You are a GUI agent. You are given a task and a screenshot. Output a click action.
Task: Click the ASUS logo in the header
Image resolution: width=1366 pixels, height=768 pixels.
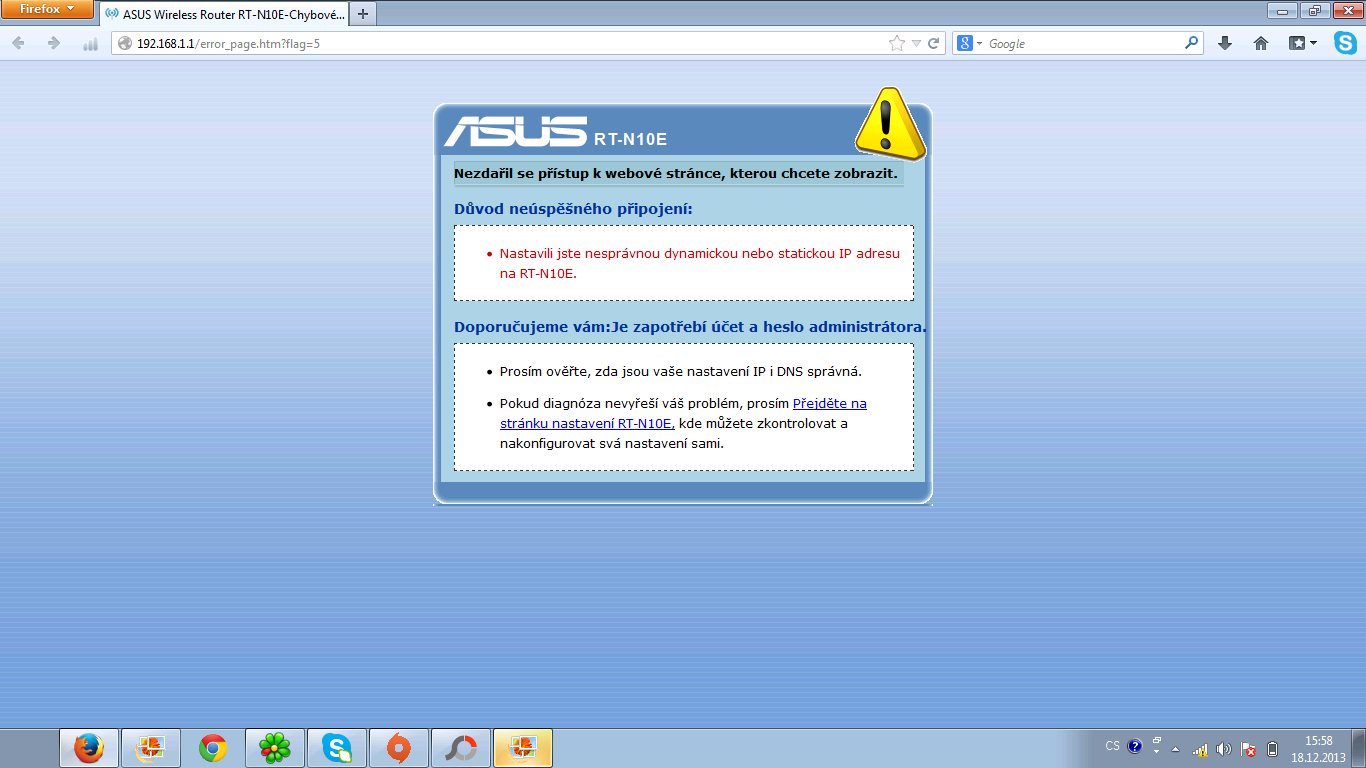[515, 131]
